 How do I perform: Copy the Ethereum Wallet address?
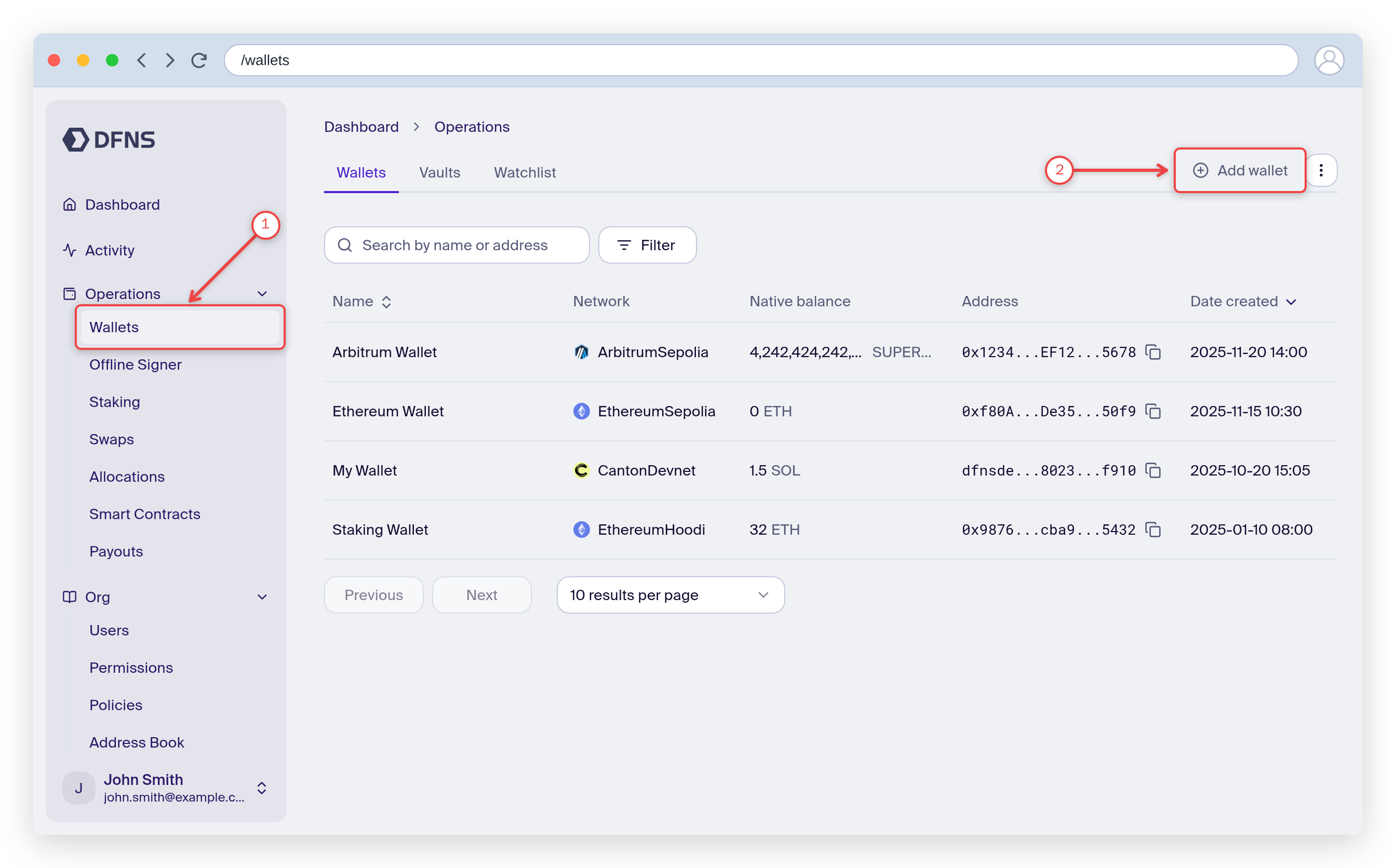click(x=1153, y=411)
